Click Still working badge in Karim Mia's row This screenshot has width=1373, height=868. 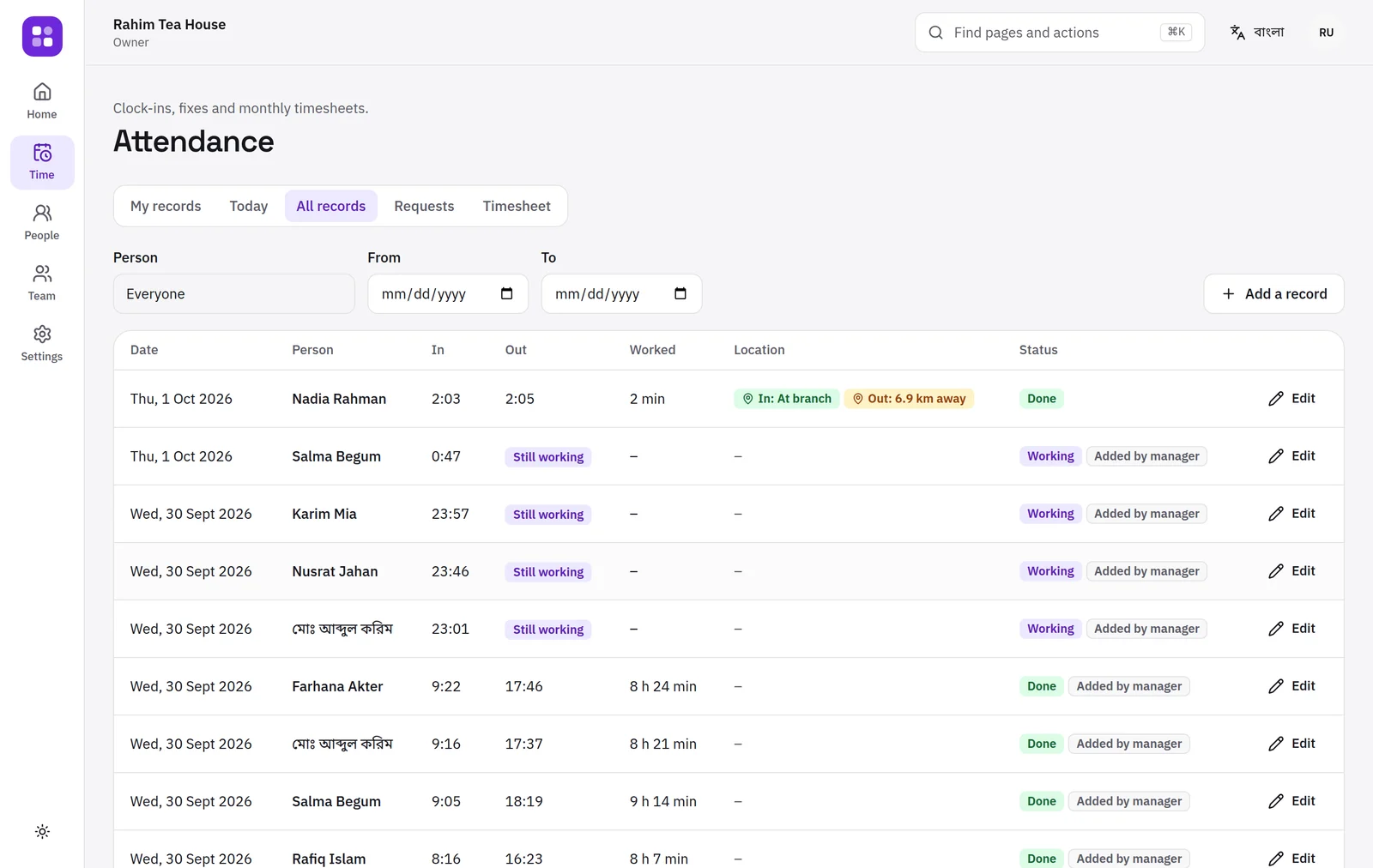[548, 515]
